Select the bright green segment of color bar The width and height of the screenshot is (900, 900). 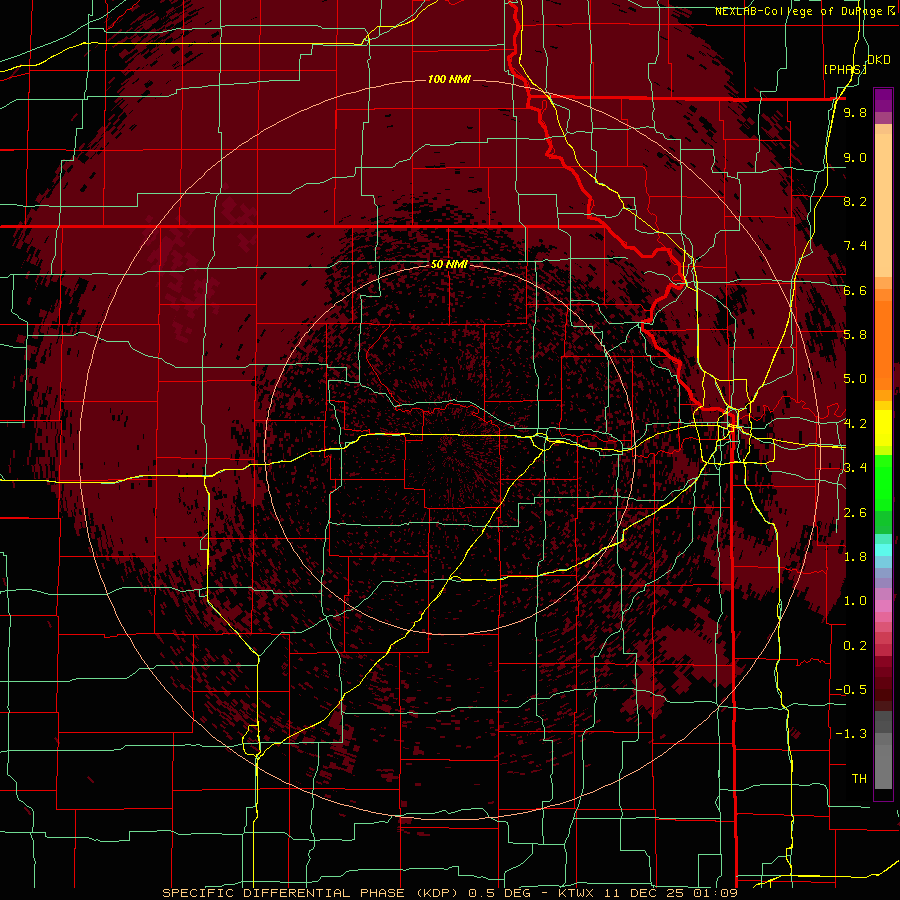coord(883,482)
